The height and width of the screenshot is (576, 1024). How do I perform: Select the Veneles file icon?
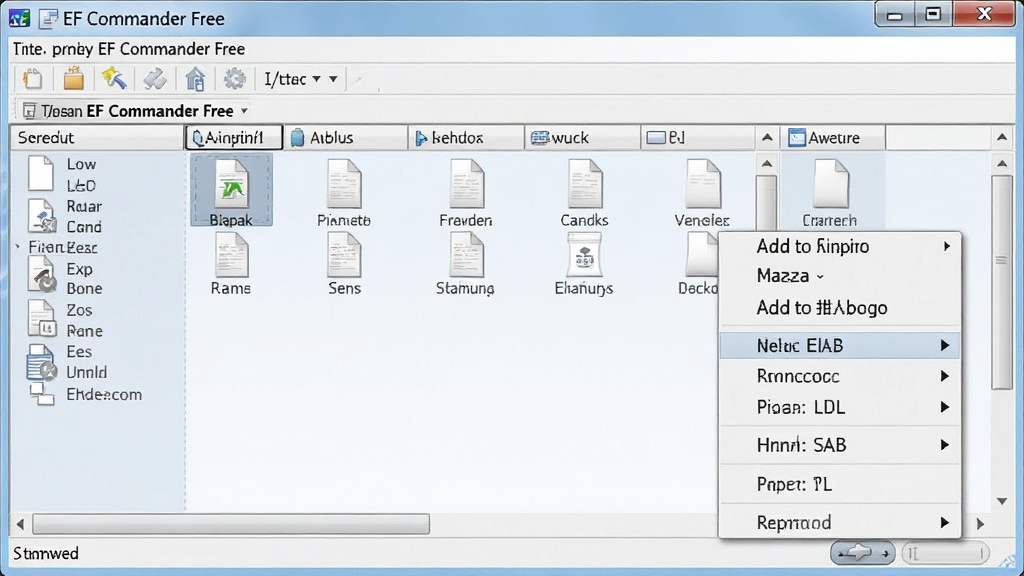(x=702, y=193)
